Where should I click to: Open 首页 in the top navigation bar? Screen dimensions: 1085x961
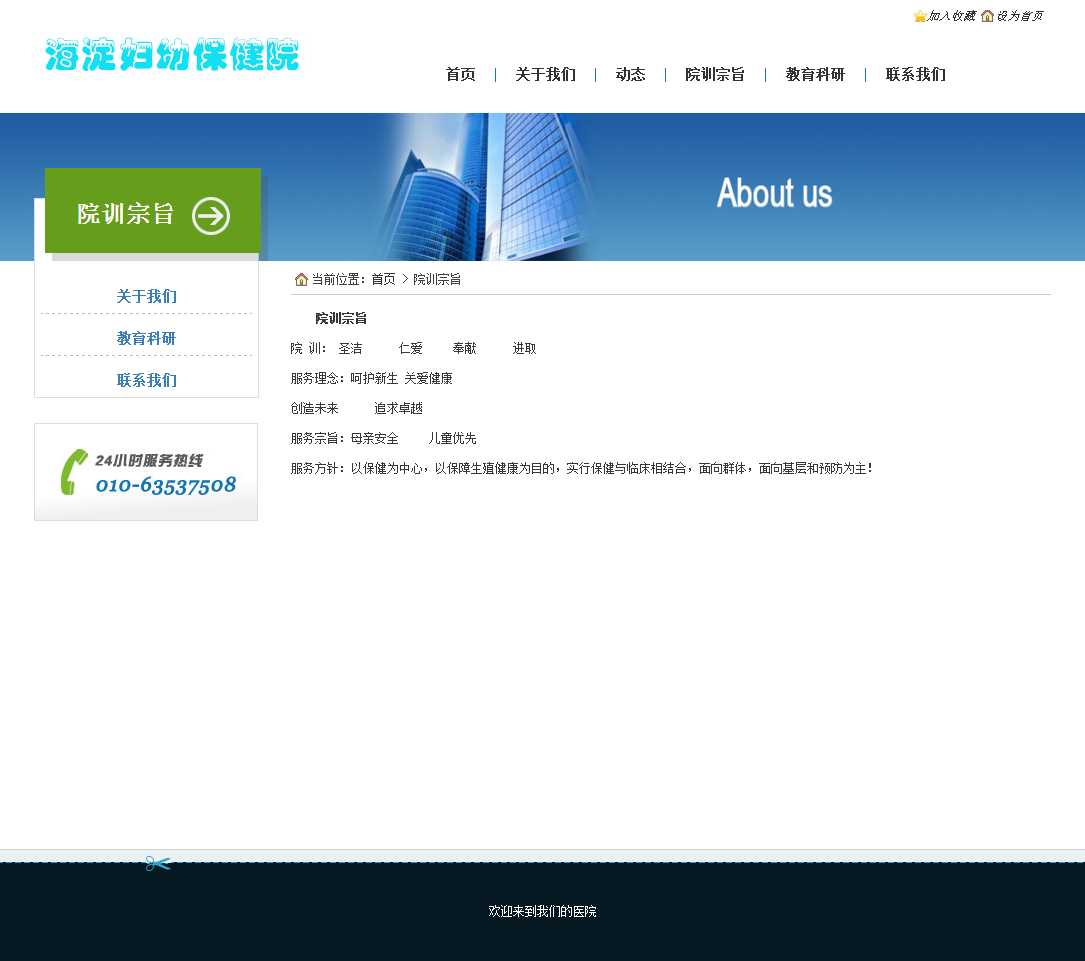tap(460, 75)
